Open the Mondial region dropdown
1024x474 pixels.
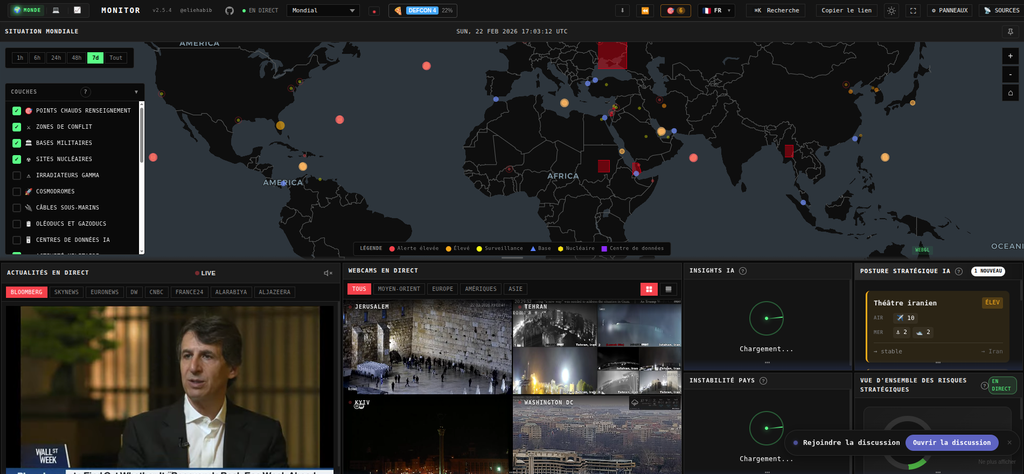click(322, 10)
